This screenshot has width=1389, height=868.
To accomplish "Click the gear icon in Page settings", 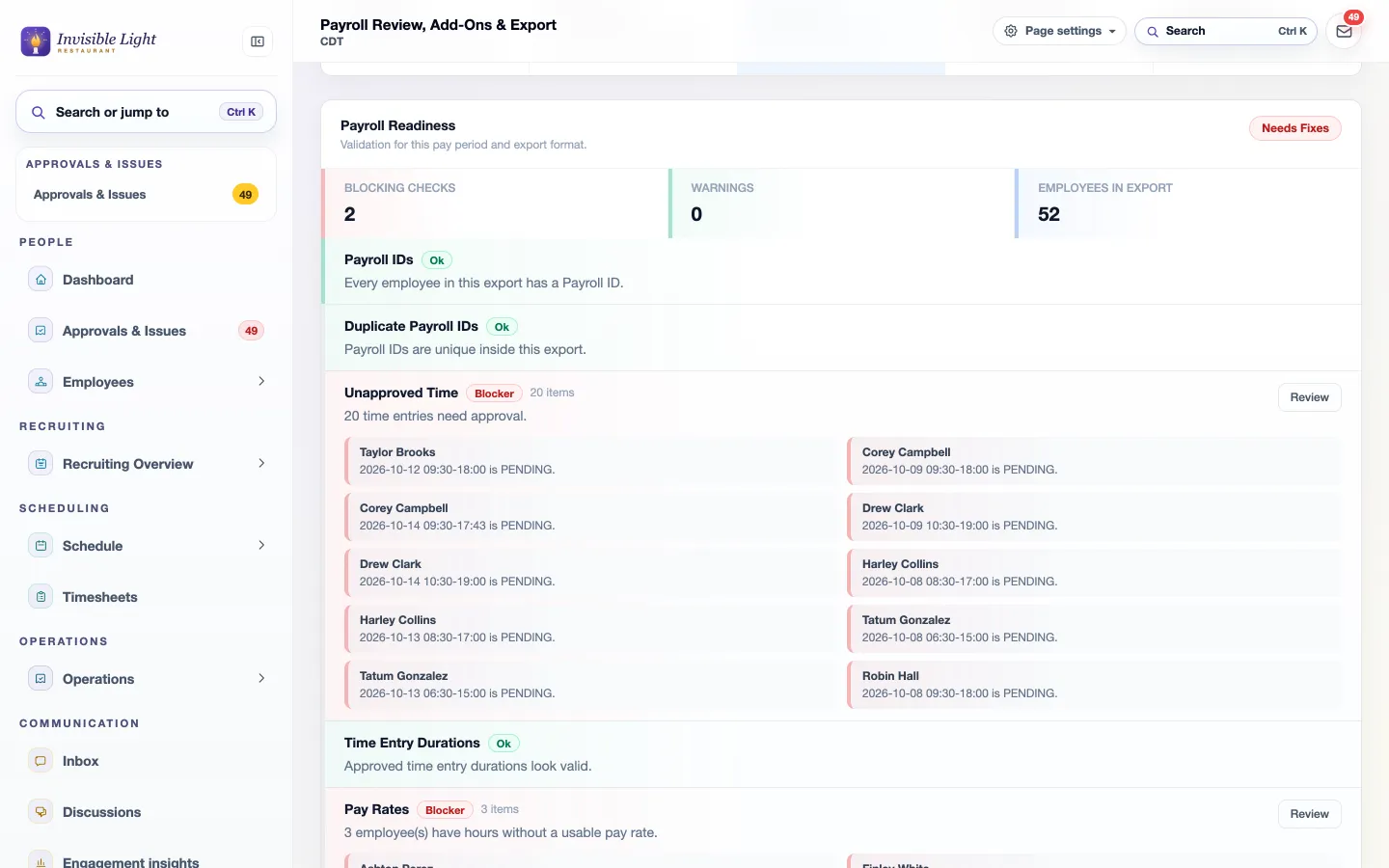I will point(1011,31).
